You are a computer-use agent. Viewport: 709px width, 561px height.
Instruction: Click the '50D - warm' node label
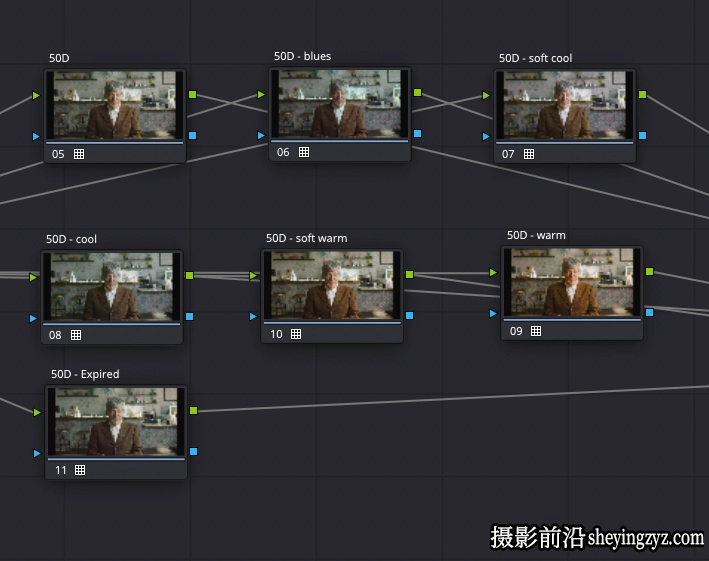536,235
